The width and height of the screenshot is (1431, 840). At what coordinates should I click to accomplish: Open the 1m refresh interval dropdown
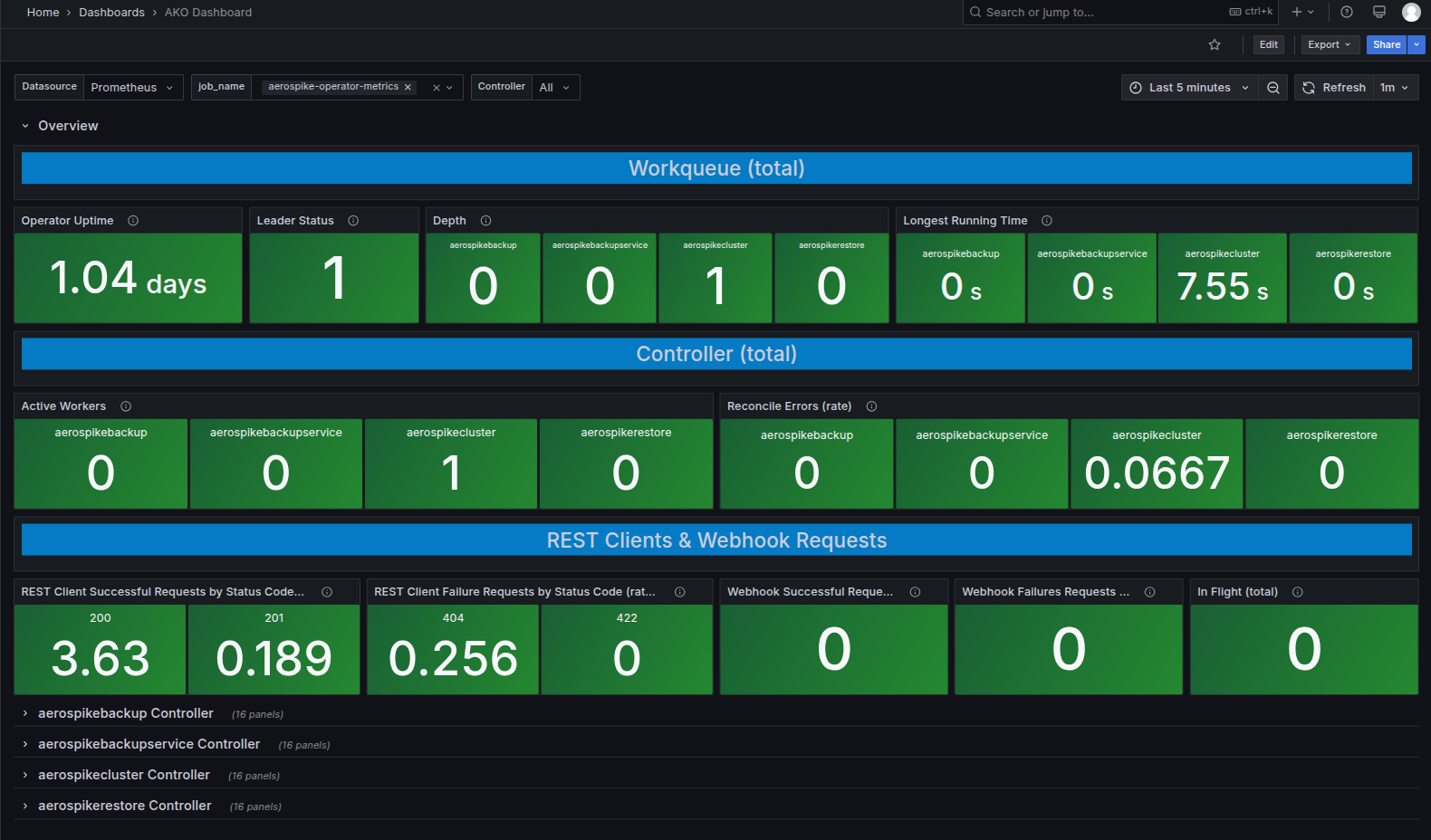click(x=1394, y=88)
